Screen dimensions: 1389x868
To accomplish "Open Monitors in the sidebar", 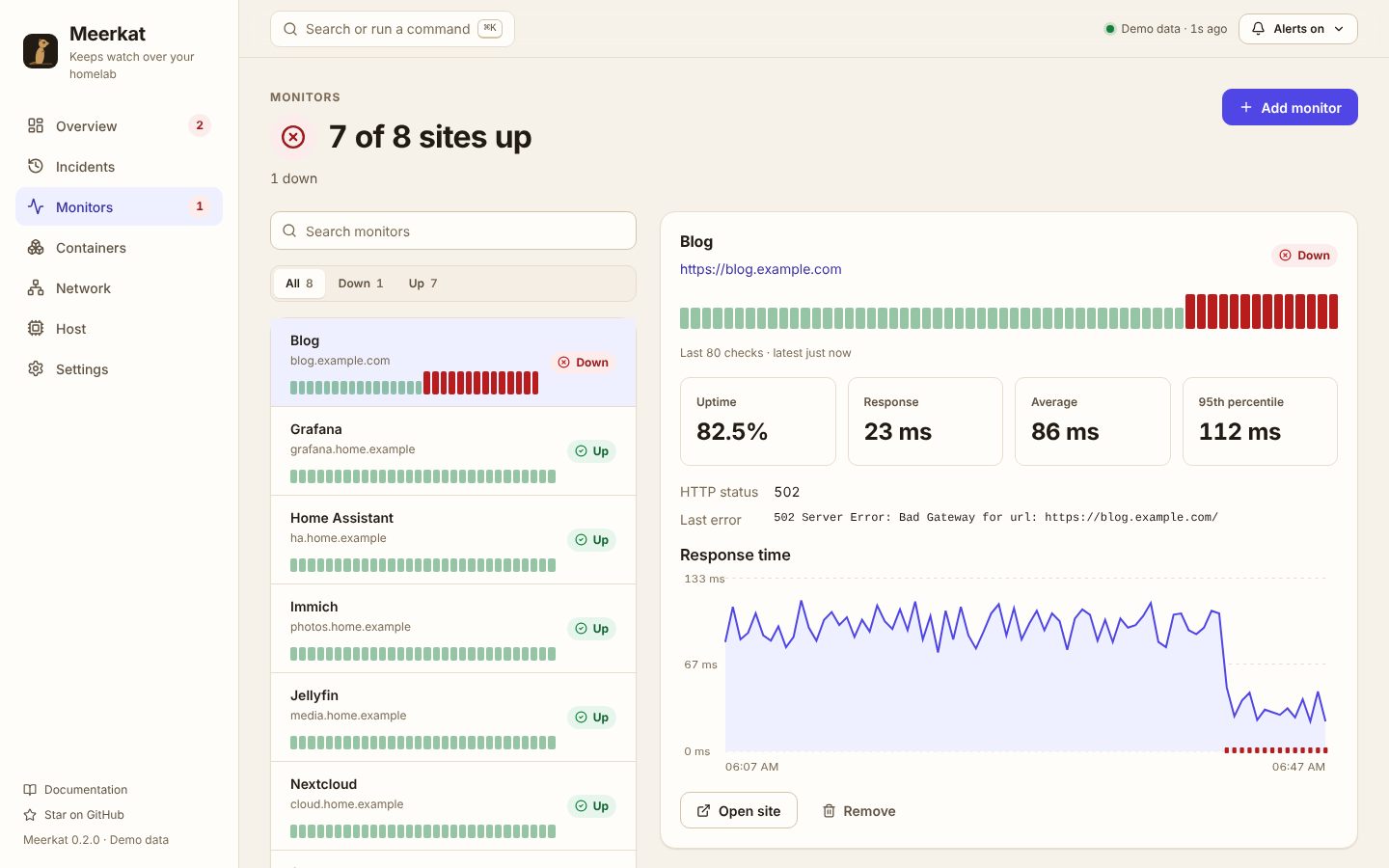I will 119,206.
